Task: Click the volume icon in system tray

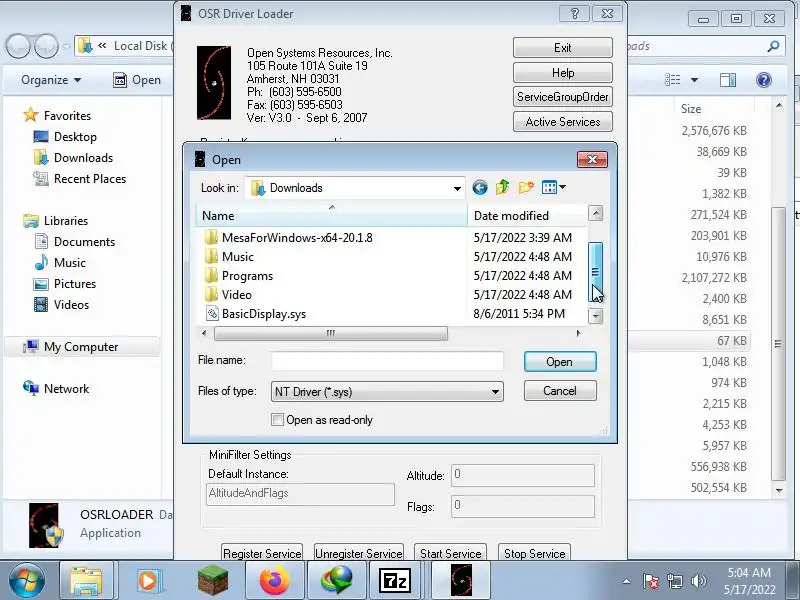Action: click(x=697, y=581)
